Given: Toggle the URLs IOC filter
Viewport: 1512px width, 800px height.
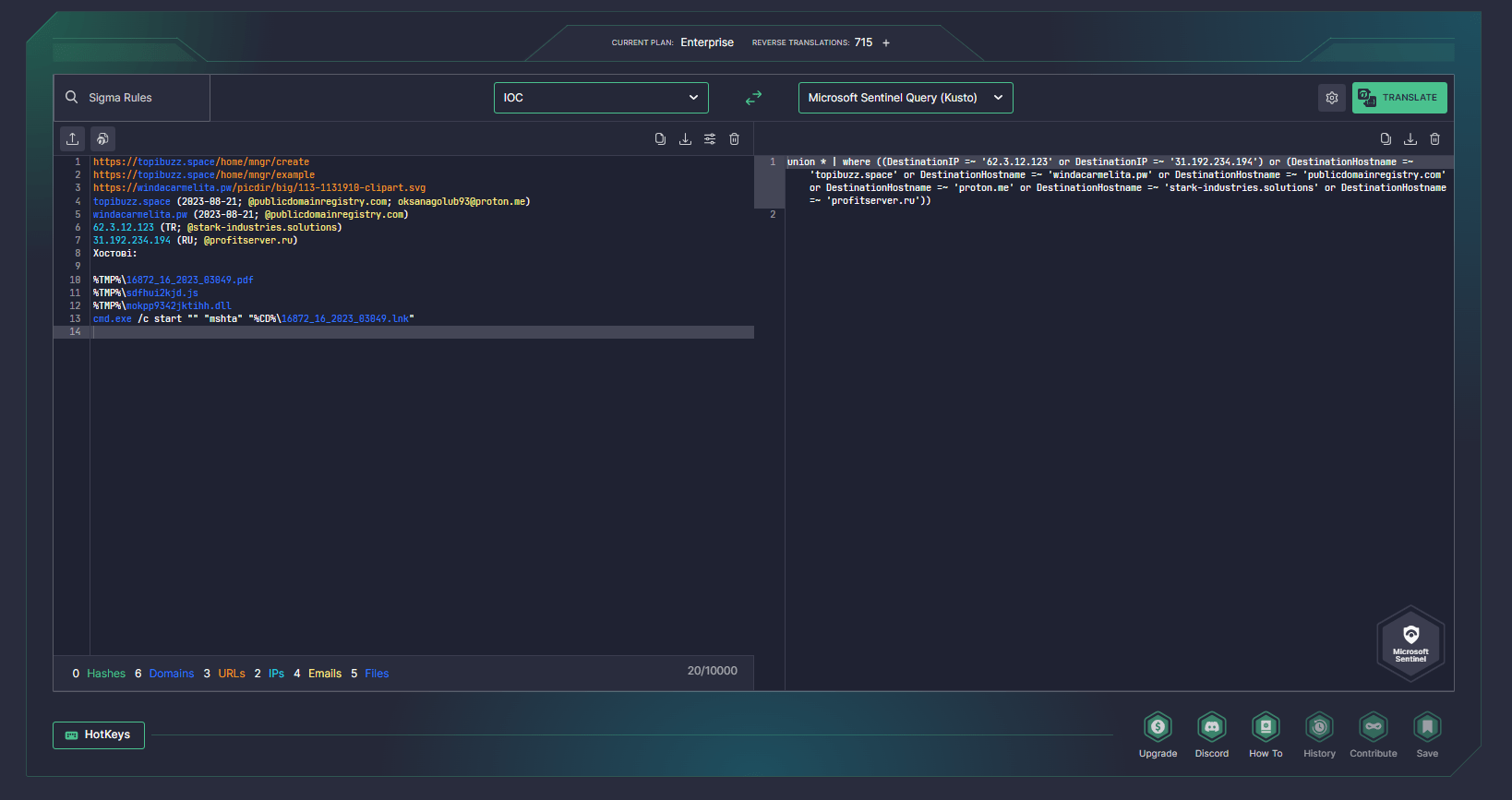Looking at the screenshot, I should [x=231, y=674].
